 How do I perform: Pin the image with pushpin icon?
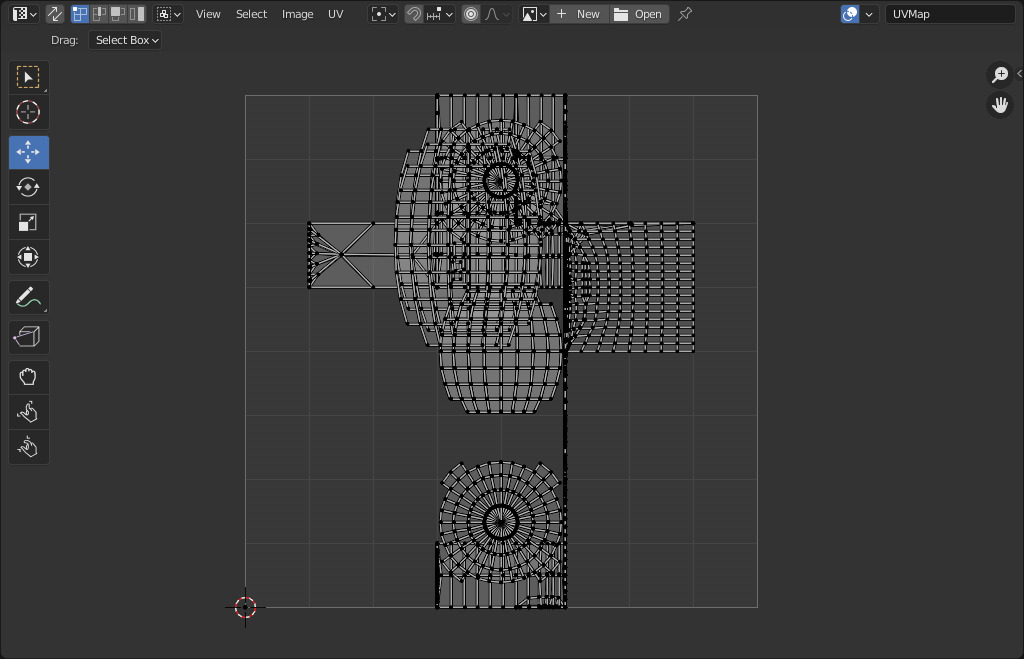(684, 14)
